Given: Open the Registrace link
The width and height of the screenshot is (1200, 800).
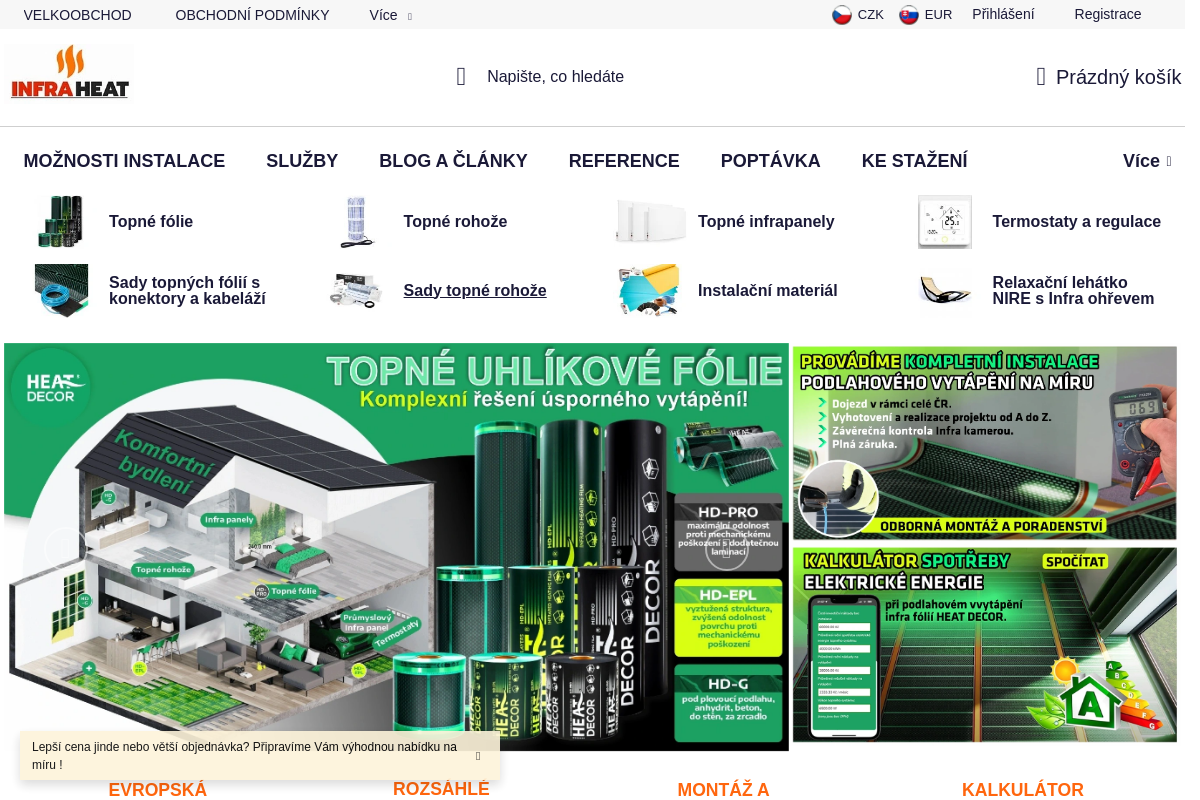Looking at the screenshot, I should tap(1107, 14).
